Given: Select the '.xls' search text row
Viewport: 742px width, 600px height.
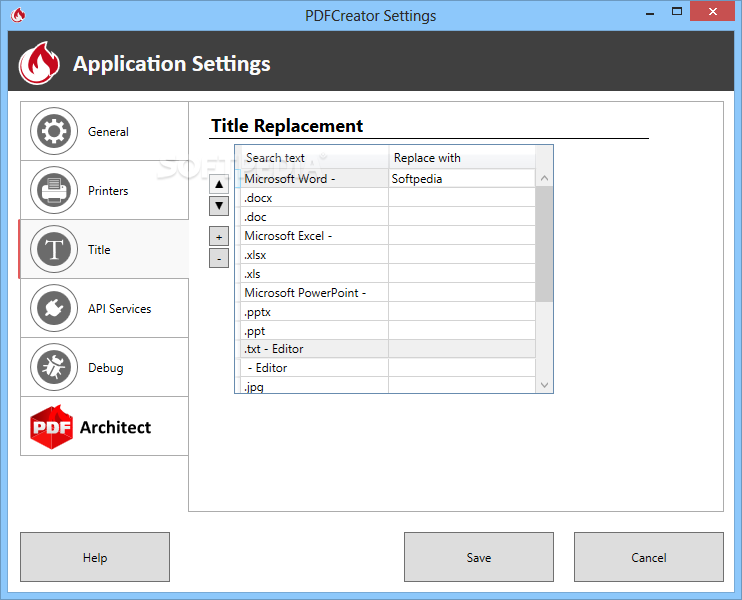Looking at the screenshot, I should (388, 274).
